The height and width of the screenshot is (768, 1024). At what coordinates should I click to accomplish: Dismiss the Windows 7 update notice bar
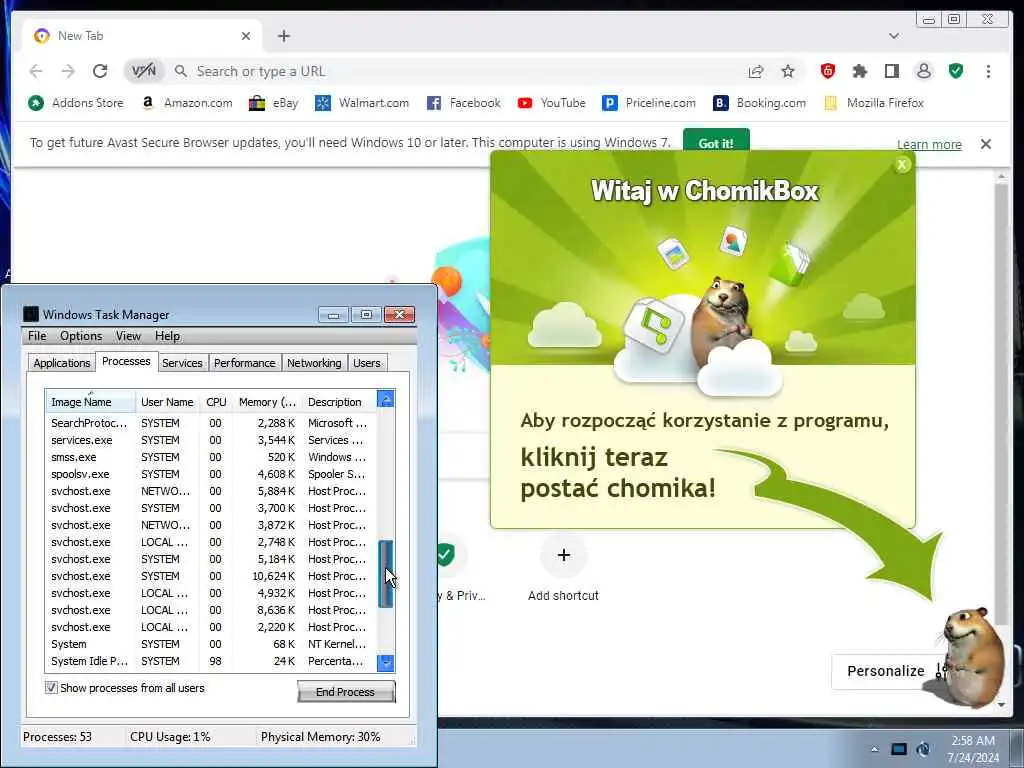(x=985, y=144)
